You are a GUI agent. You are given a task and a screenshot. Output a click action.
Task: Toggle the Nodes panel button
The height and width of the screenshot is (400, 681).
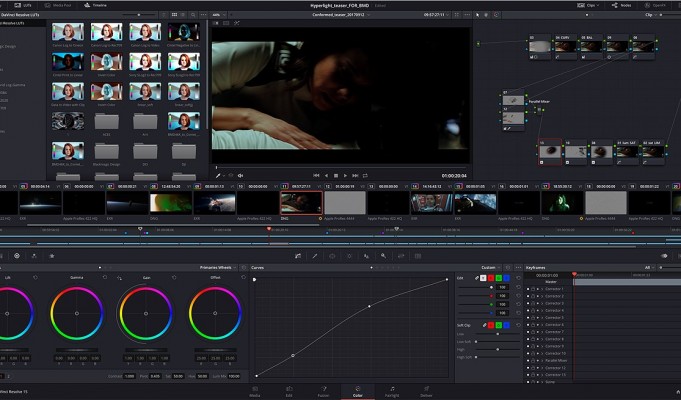coord(621,5)
